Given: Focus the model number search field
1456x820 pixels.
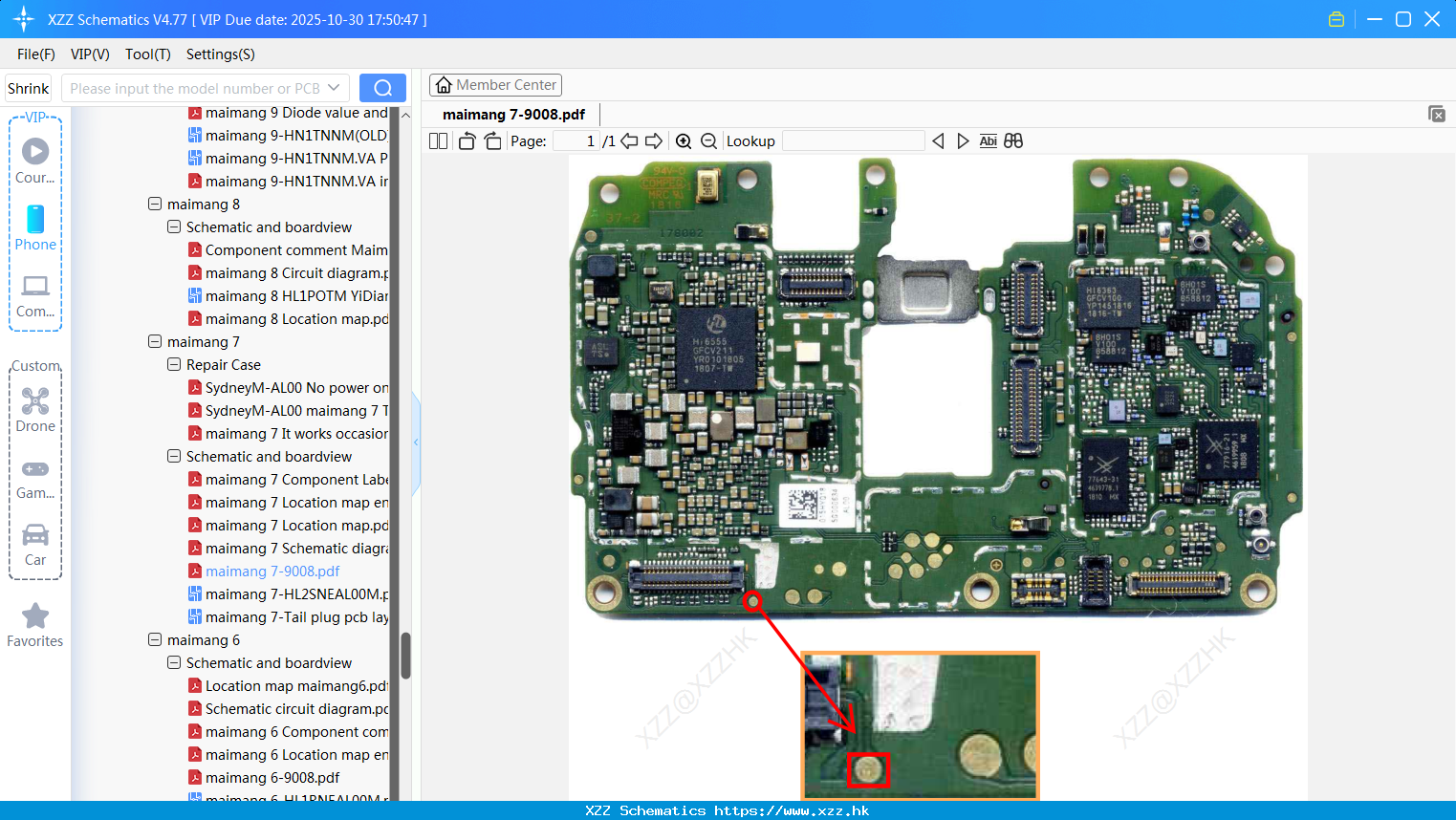Looking at the screenshot, I should 196,88.
